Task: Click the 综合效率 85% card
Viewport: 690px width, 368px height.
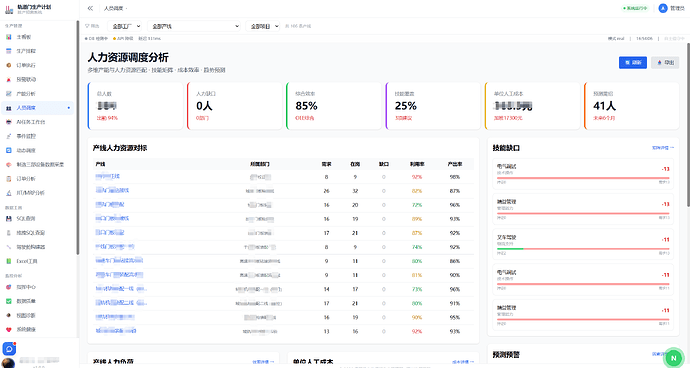Action: tap(334, 106)
